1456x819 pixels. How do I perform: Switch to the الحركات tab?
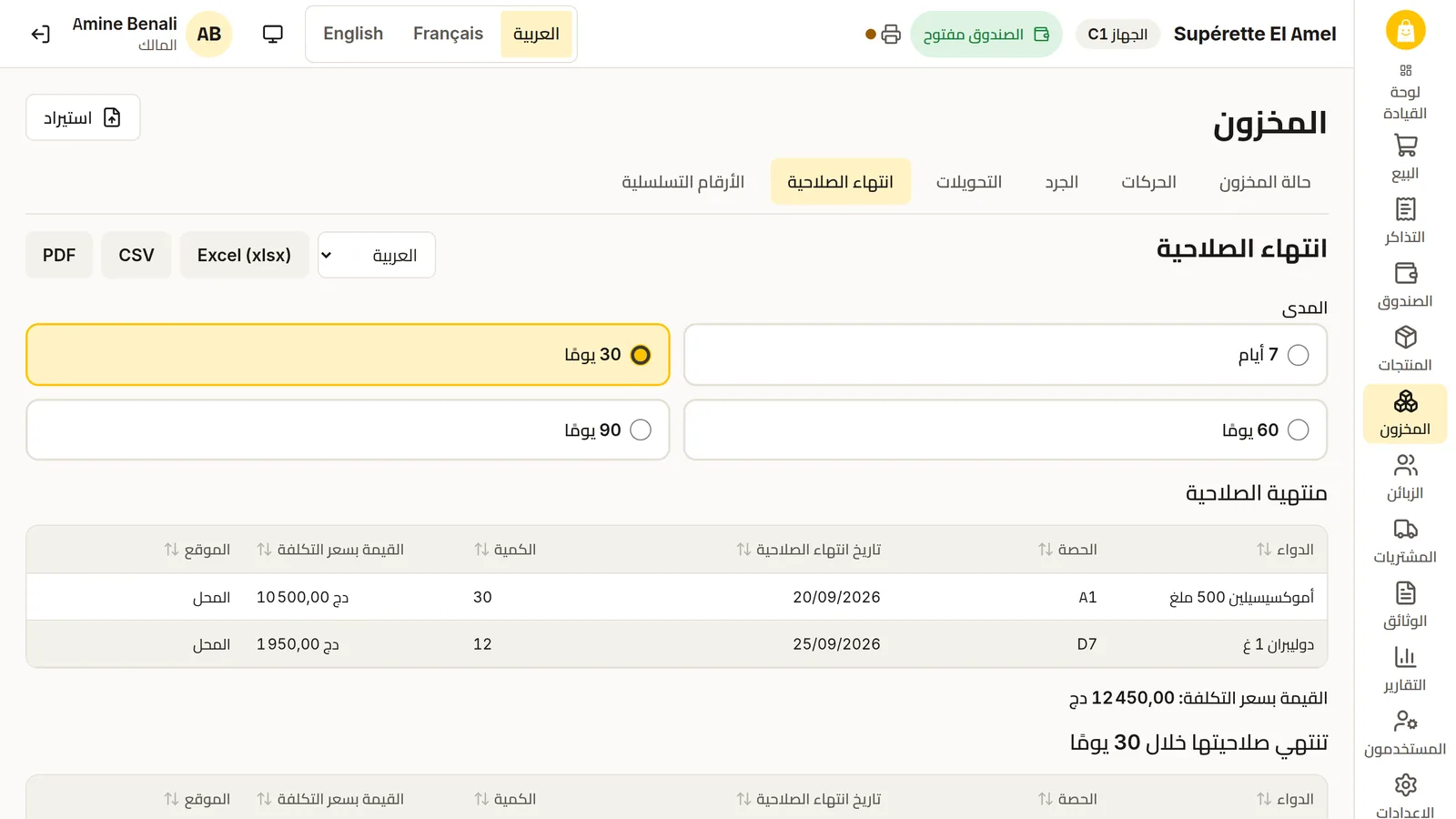[1148, 182]
